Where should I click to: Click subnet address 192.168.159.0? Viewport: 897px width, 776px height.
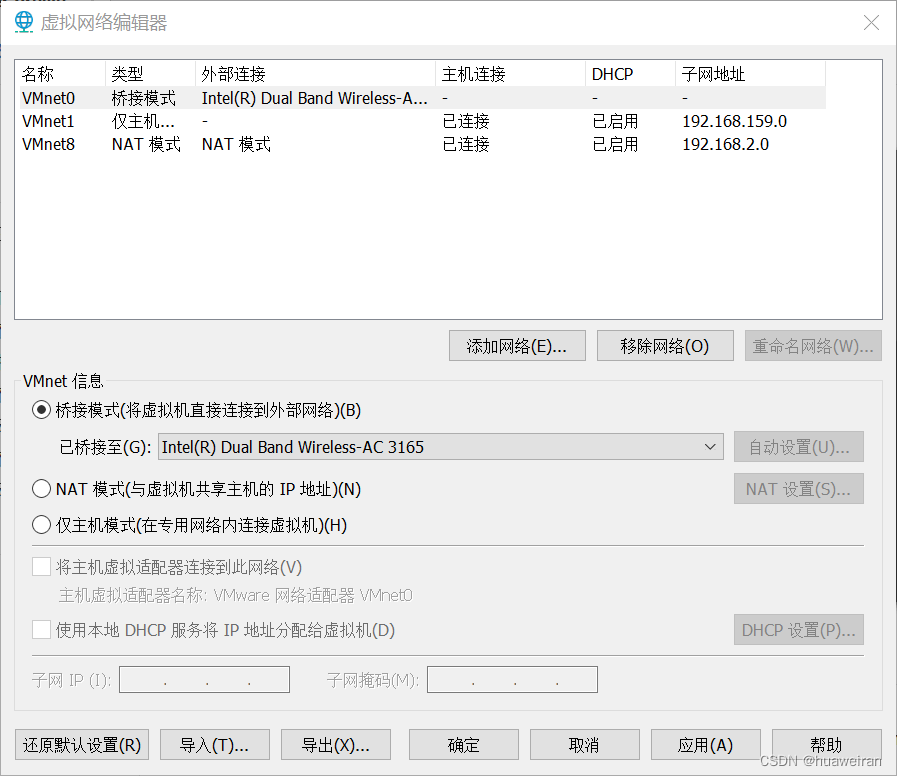tap(735, 121)
